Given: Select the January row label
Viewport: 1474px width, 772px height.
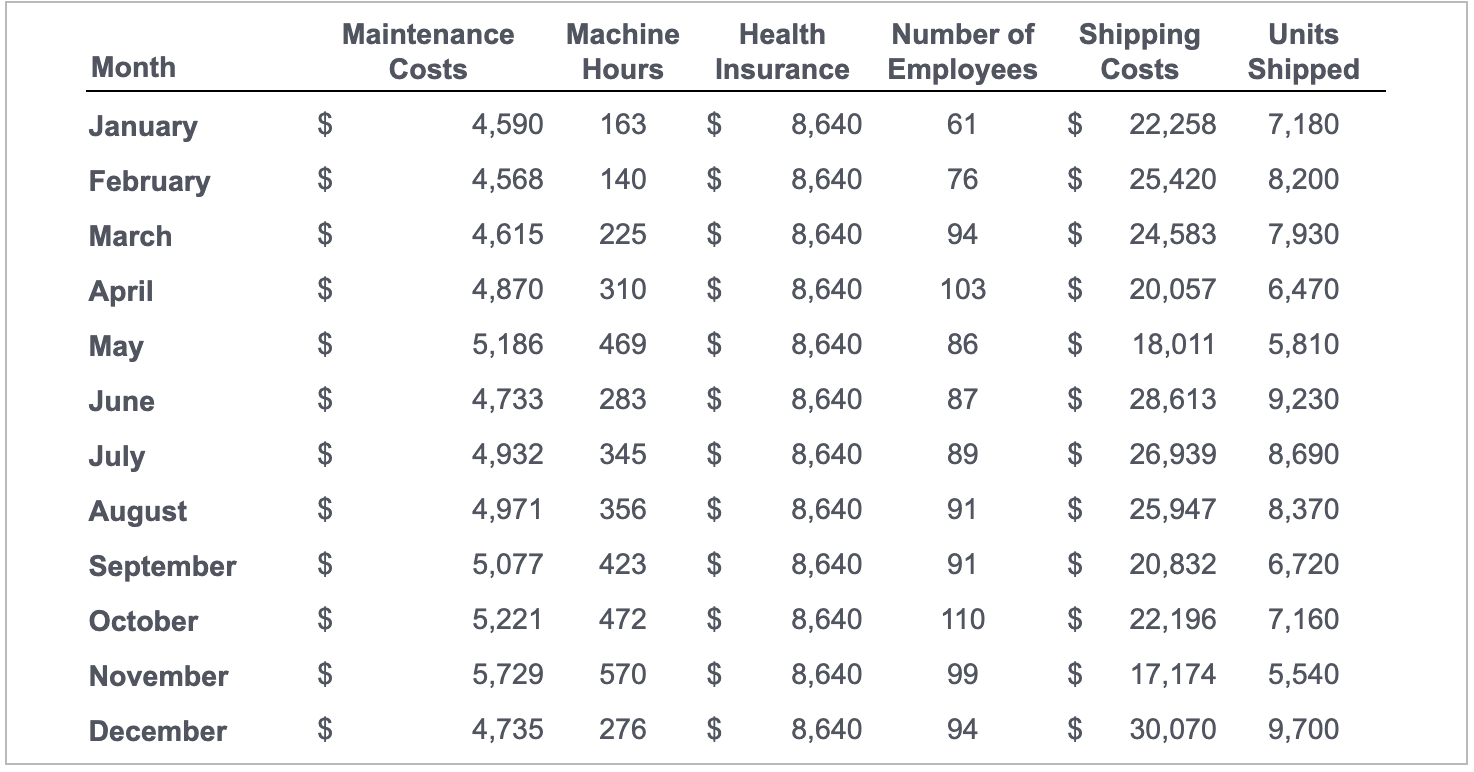Looking at the screenshot, I should coord(143,126).
